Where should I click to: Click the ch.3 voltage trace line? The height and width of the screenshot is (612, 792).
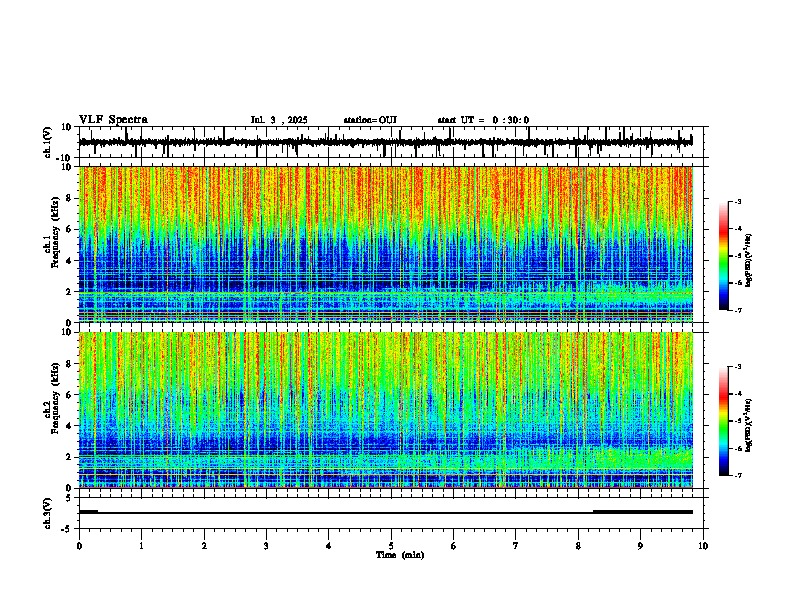coord(386,512)
